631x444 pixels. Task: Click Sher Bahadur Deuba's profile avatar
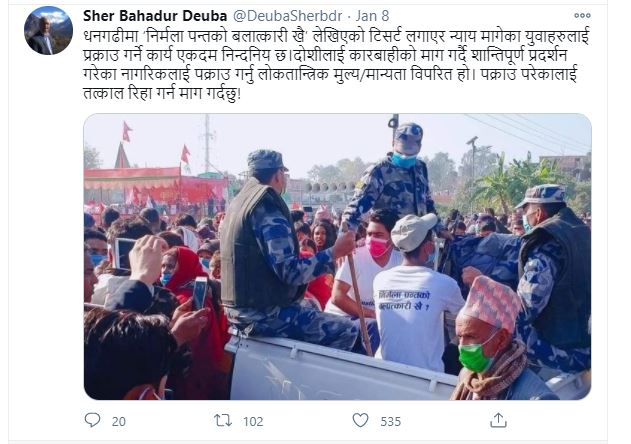[49, 31]
